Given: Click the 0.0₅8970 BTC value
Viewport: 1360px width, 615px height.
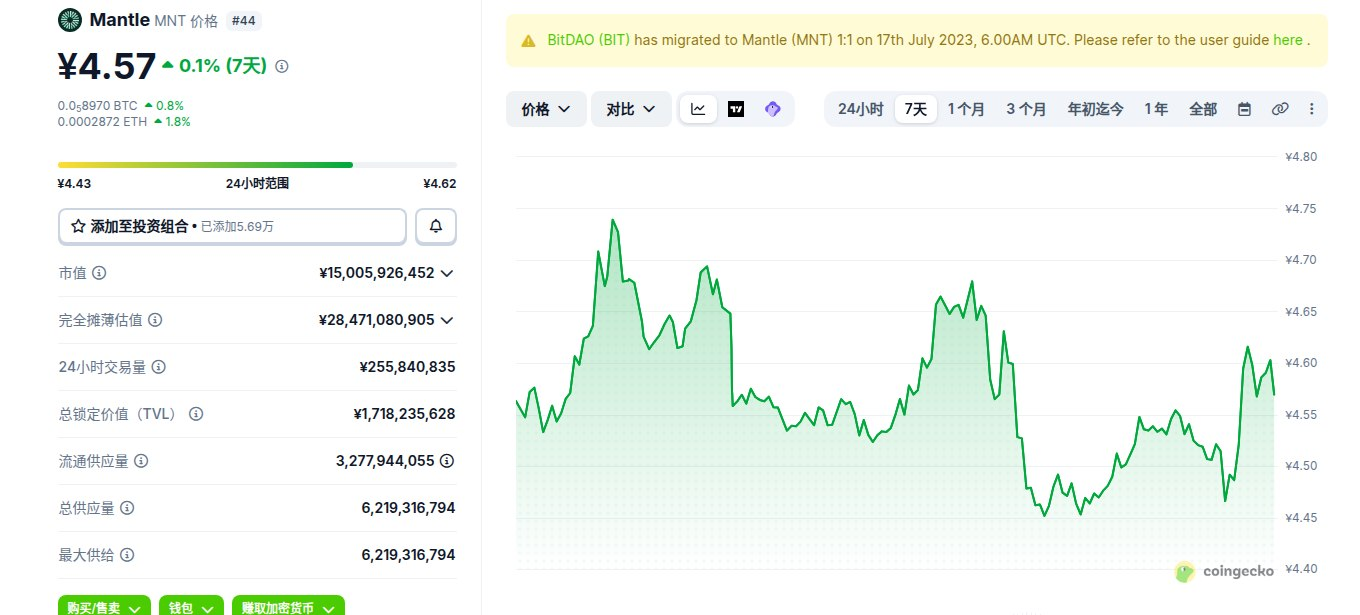Looking at the screenshot, I should point(98,105).
